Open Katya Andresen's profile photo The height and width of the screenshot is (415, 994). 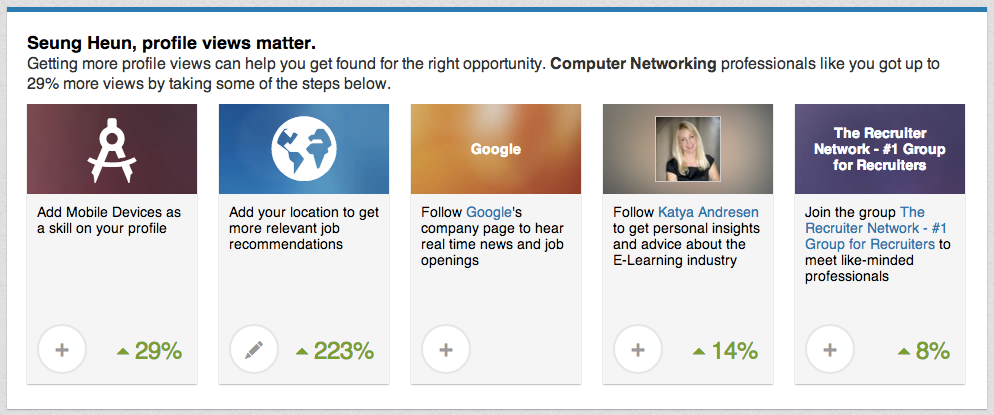[688, 149]
